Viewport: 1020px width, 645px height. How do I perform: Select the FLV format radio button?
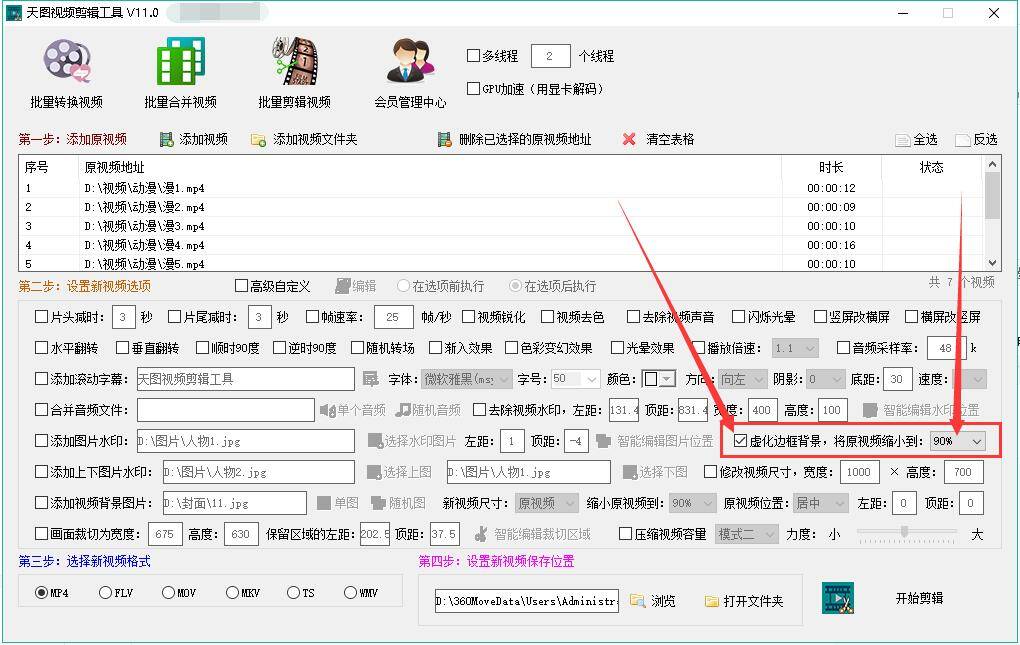[105, 592]
